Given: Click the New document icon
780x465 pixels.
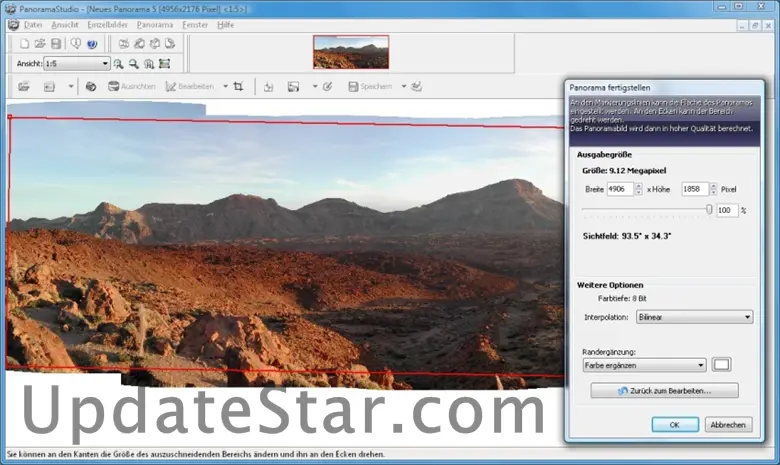Looking at the screenshot, I should [x=24, y=44].
